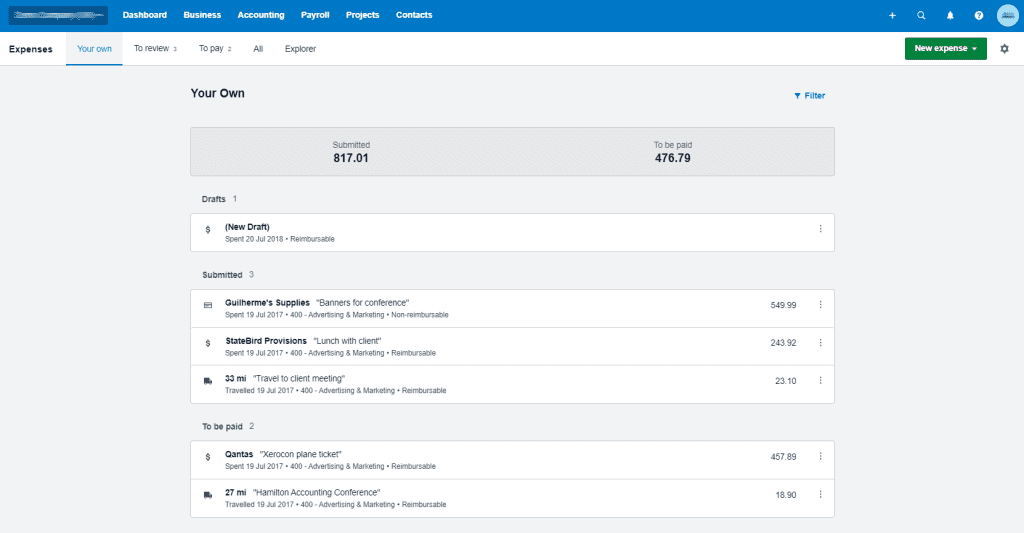Screen dimensions: 1024x533
Task: Open the Dashboard menu
Action: point(144,15)
